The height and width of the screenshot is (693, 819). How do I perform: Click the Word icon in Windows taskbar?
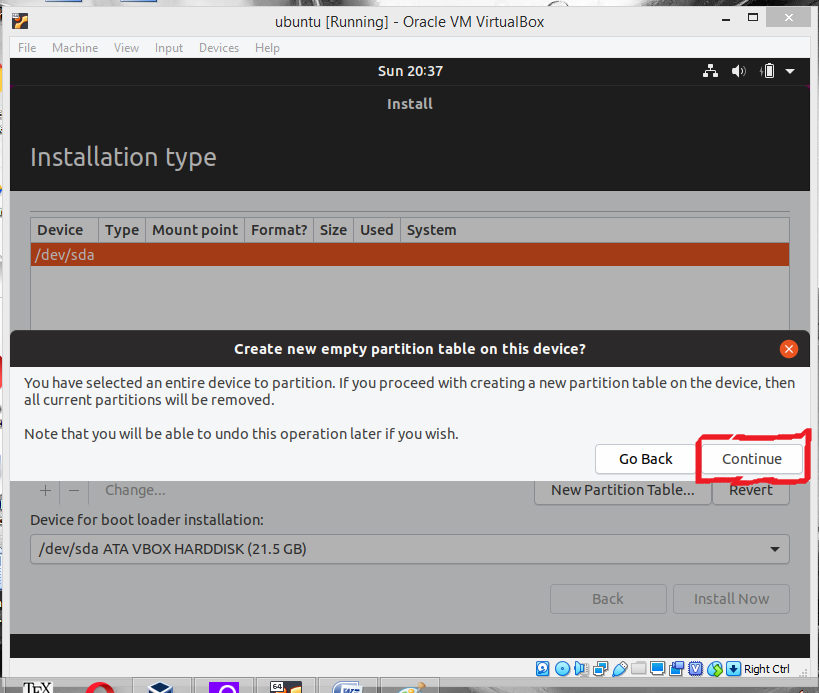tap(347, 687)
